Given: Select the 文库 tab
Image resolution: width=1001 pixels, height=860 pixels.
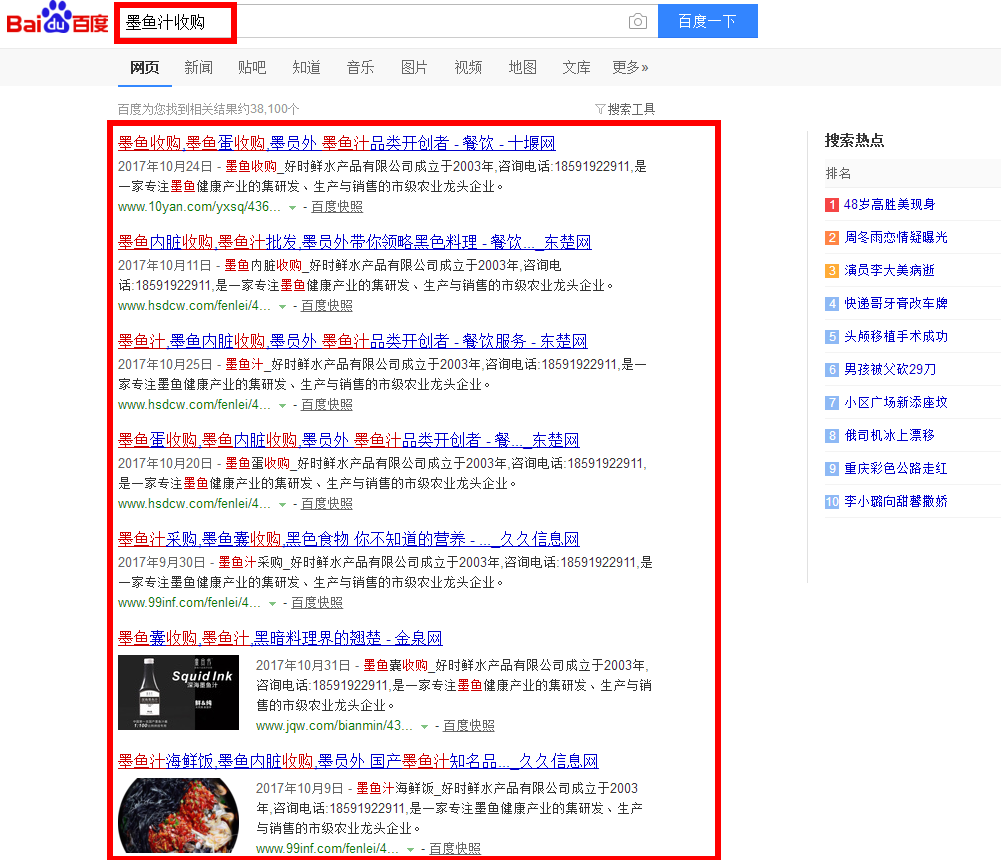Looking at the screenshot, I should pyautogui.click(x=576, y=68).
